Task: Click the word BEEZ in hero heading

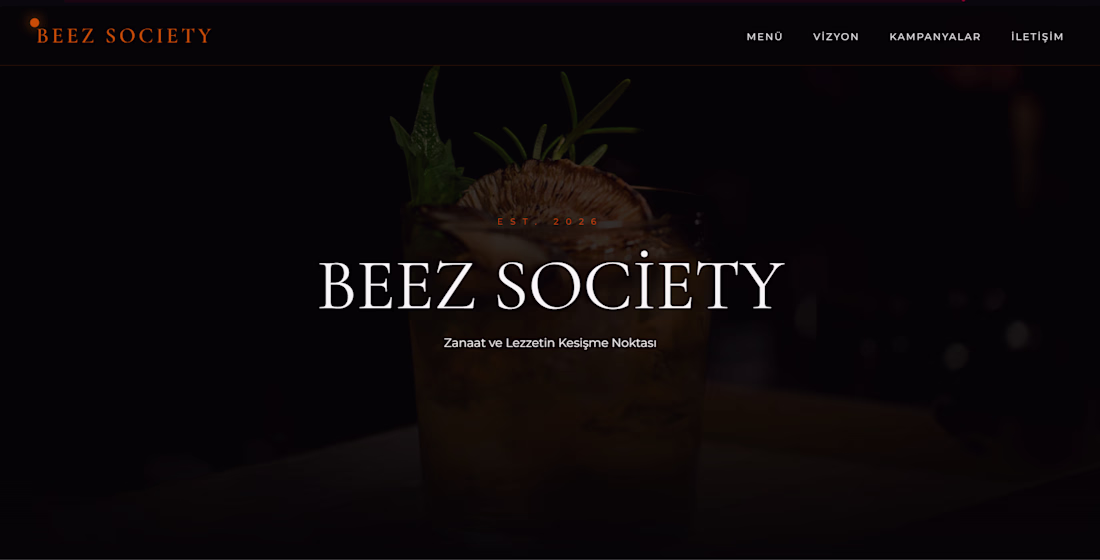Action: 397,285
